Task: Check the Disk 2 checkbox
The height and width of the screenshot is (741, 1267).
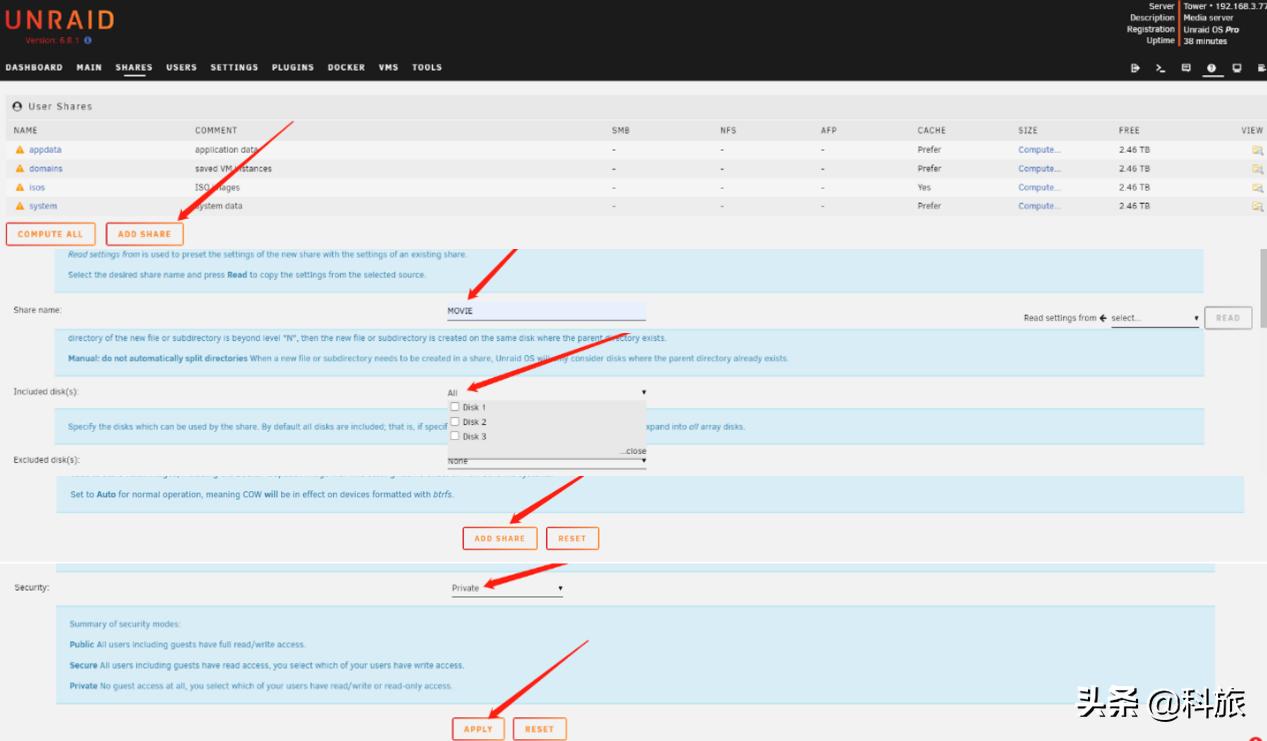Action: [x=455, y=422]
